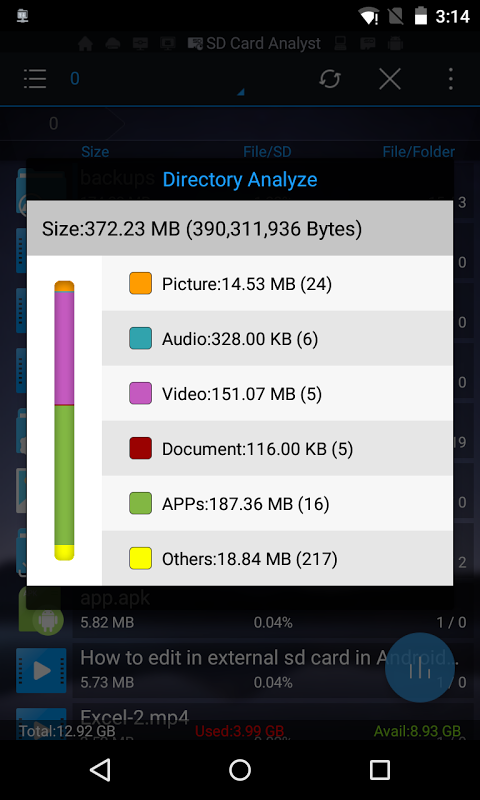Tap the yellow Others color swatch
Image resolution: width=480 pixels, height=800 pixels.
140,559
